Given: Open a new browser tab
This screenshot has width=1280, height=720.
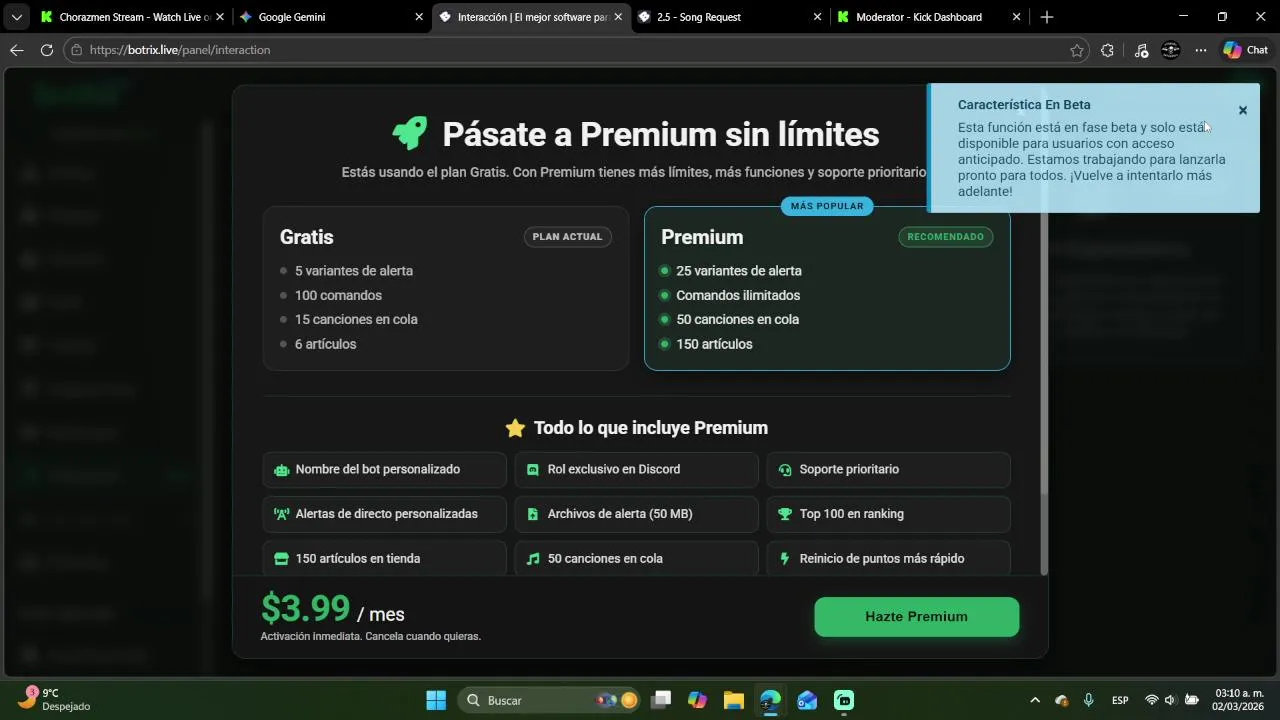Looking at the screenshot, I should [1046, 17].
